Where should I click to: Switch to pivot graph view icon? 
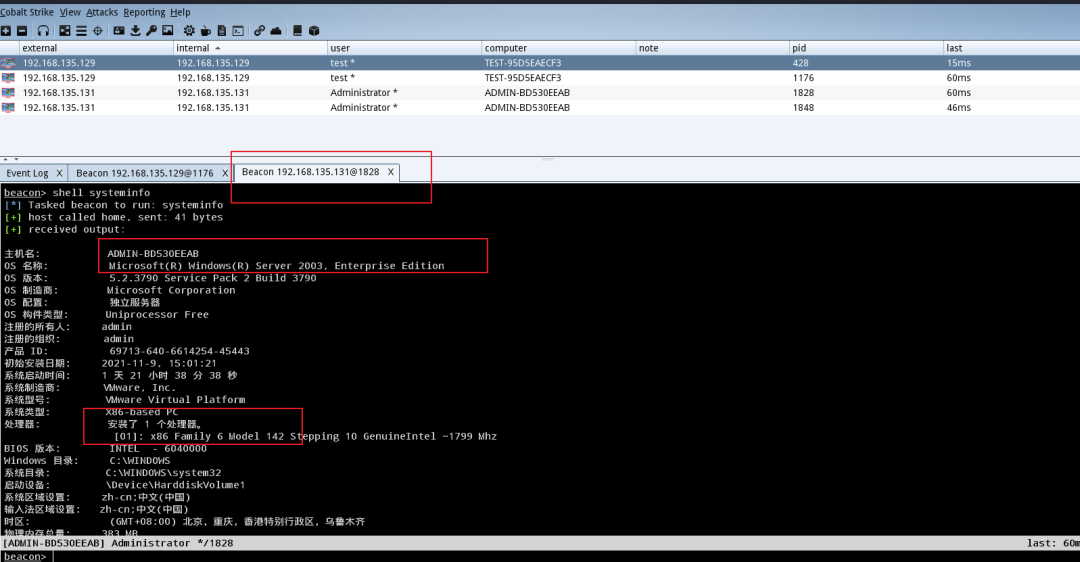tap(65, 30)
